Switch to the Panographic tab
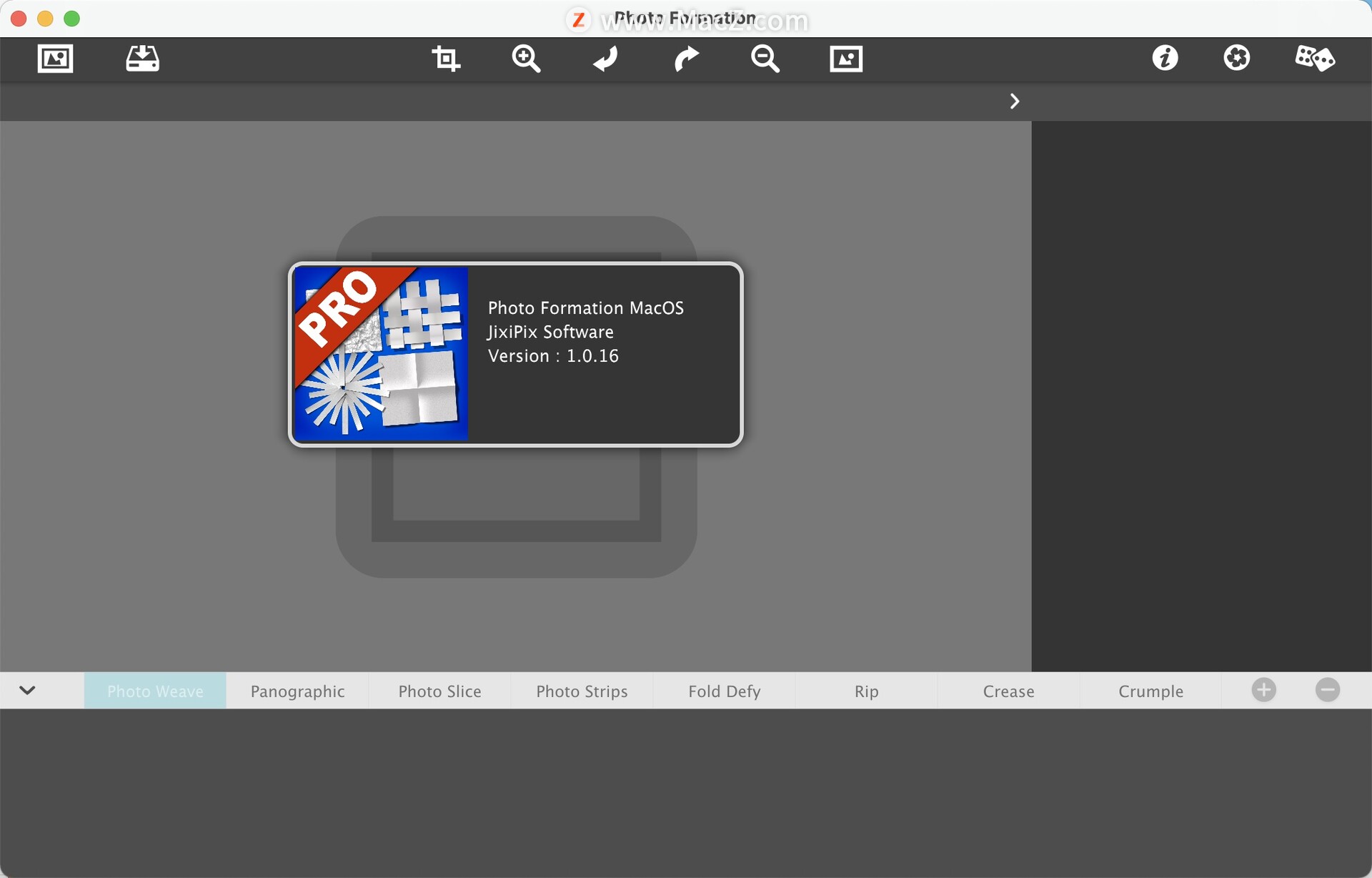The width and height of the screenshot is (1372, 878). (x=297, y=691)
